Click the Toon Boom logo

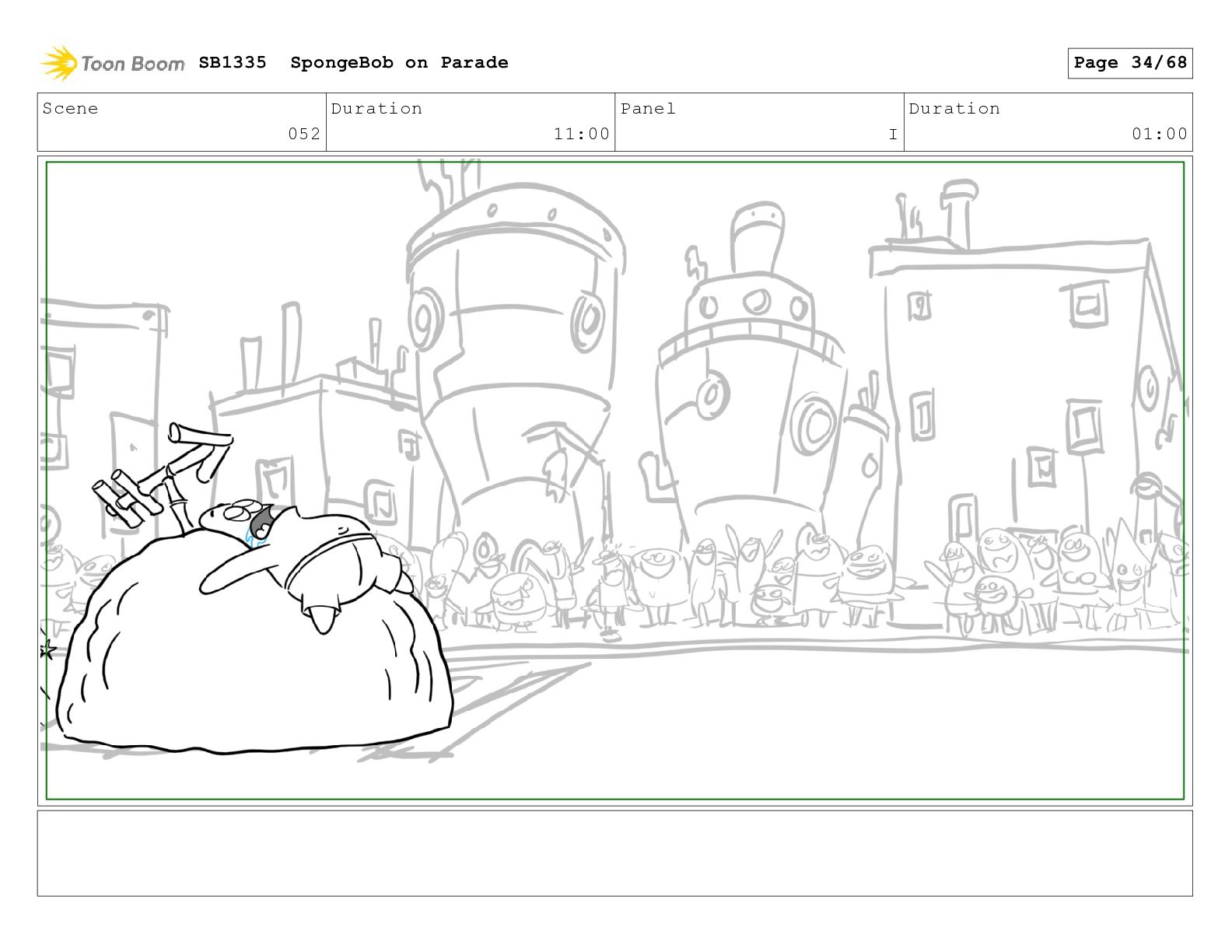click(113, 63)
